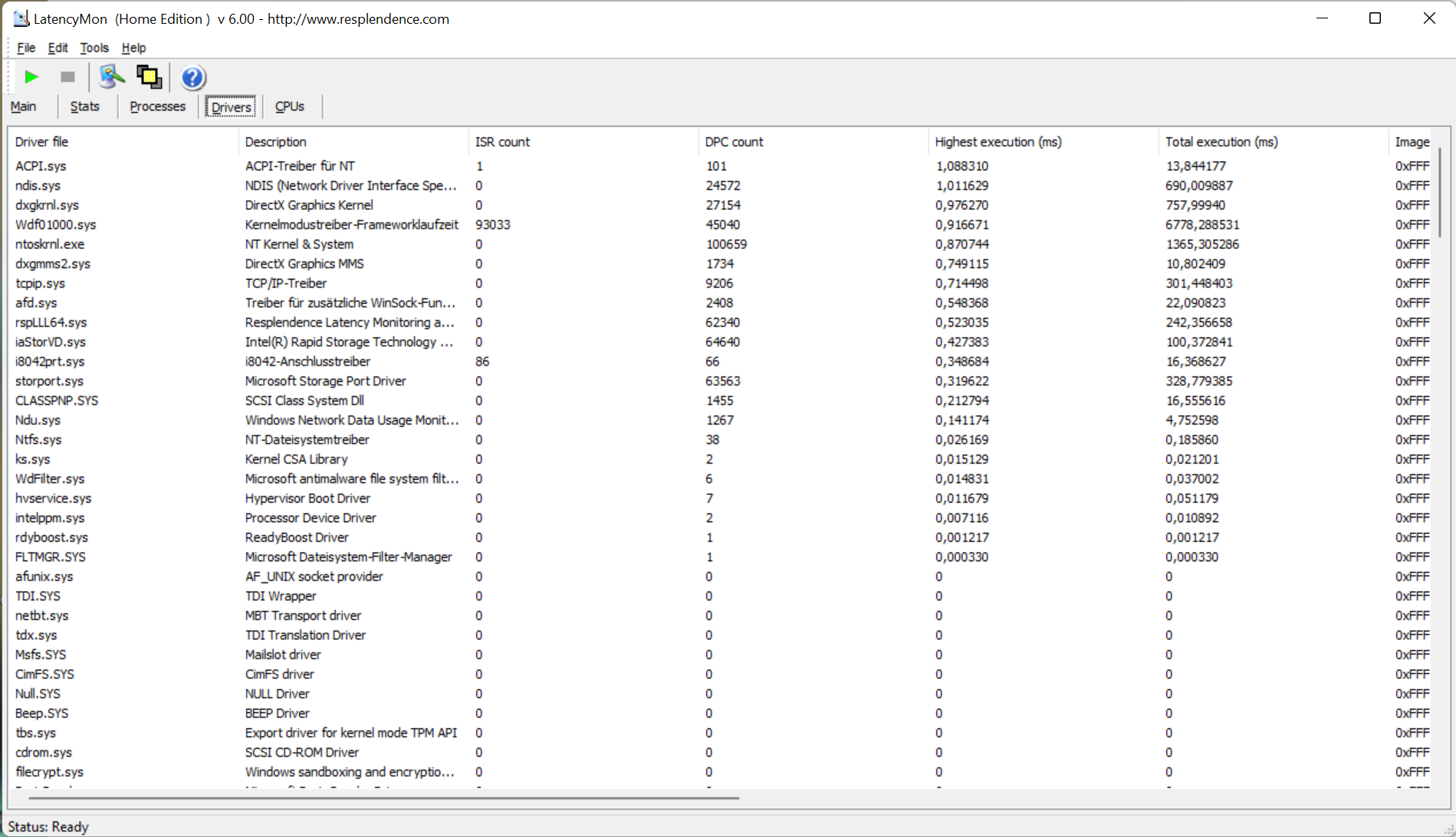The width and height of the screenshot is (1456, 837).
Task: Select the intelppm.sys row
Action: tap(721, 517)
